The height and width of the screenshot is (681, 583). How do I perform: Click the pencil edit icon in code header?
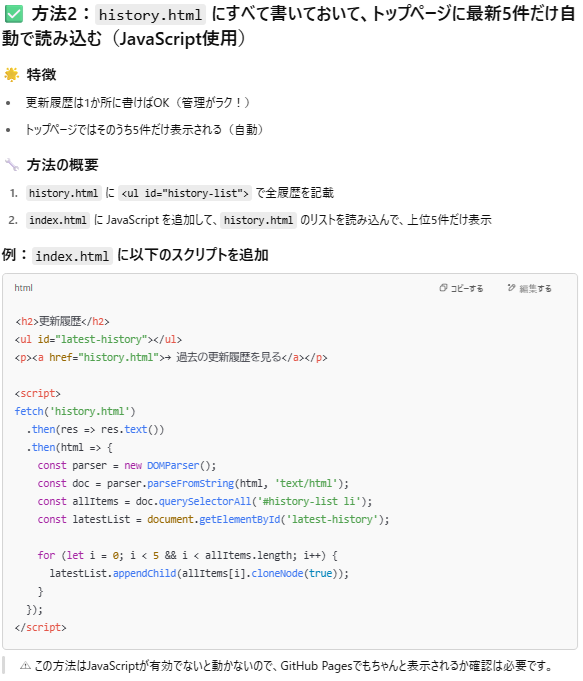(x=511, y=288)
